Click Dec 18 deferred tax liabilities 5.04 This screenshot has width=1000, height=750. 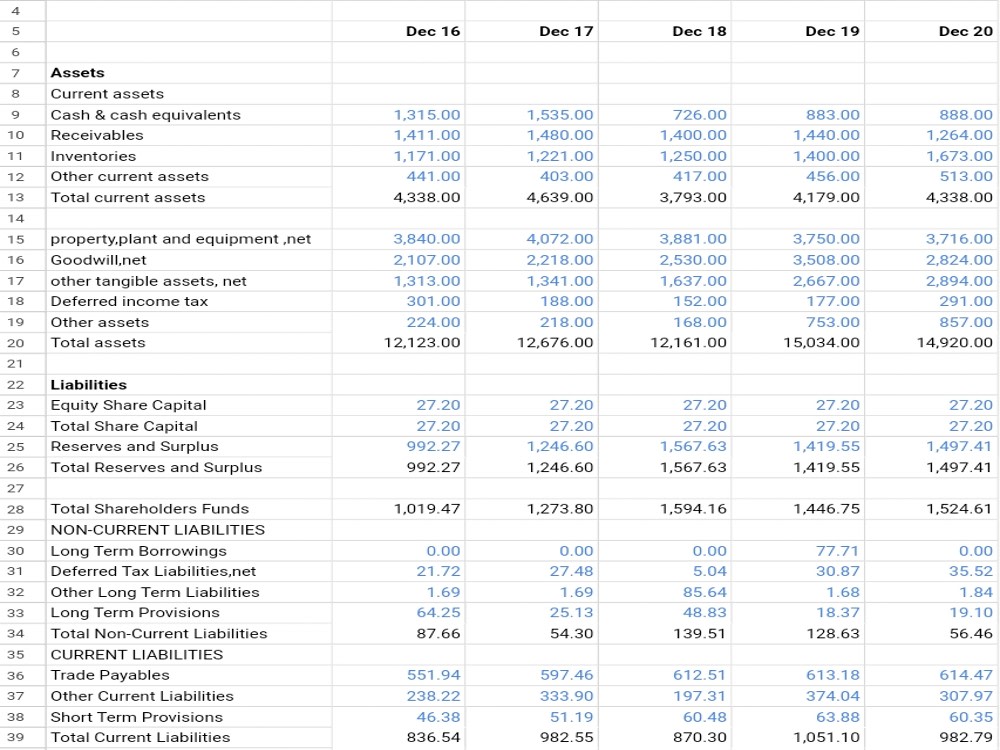[710, 571]
